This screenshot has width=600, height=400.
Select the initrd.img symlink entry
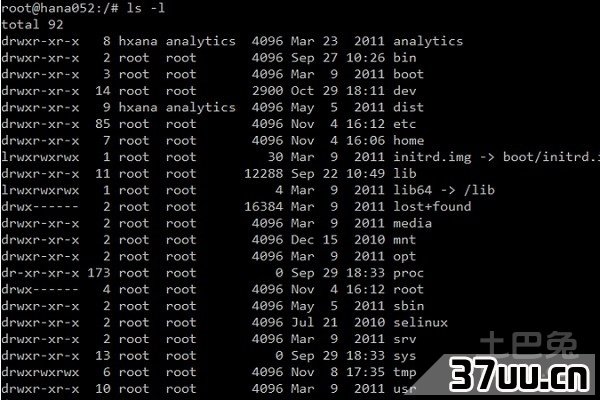pyautogui.click(x=432, y=157)
